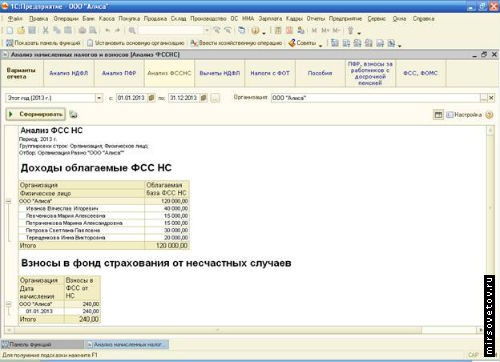
Task: Open calendar picker for end date 31.12.2013
Action: pos(204,98)
